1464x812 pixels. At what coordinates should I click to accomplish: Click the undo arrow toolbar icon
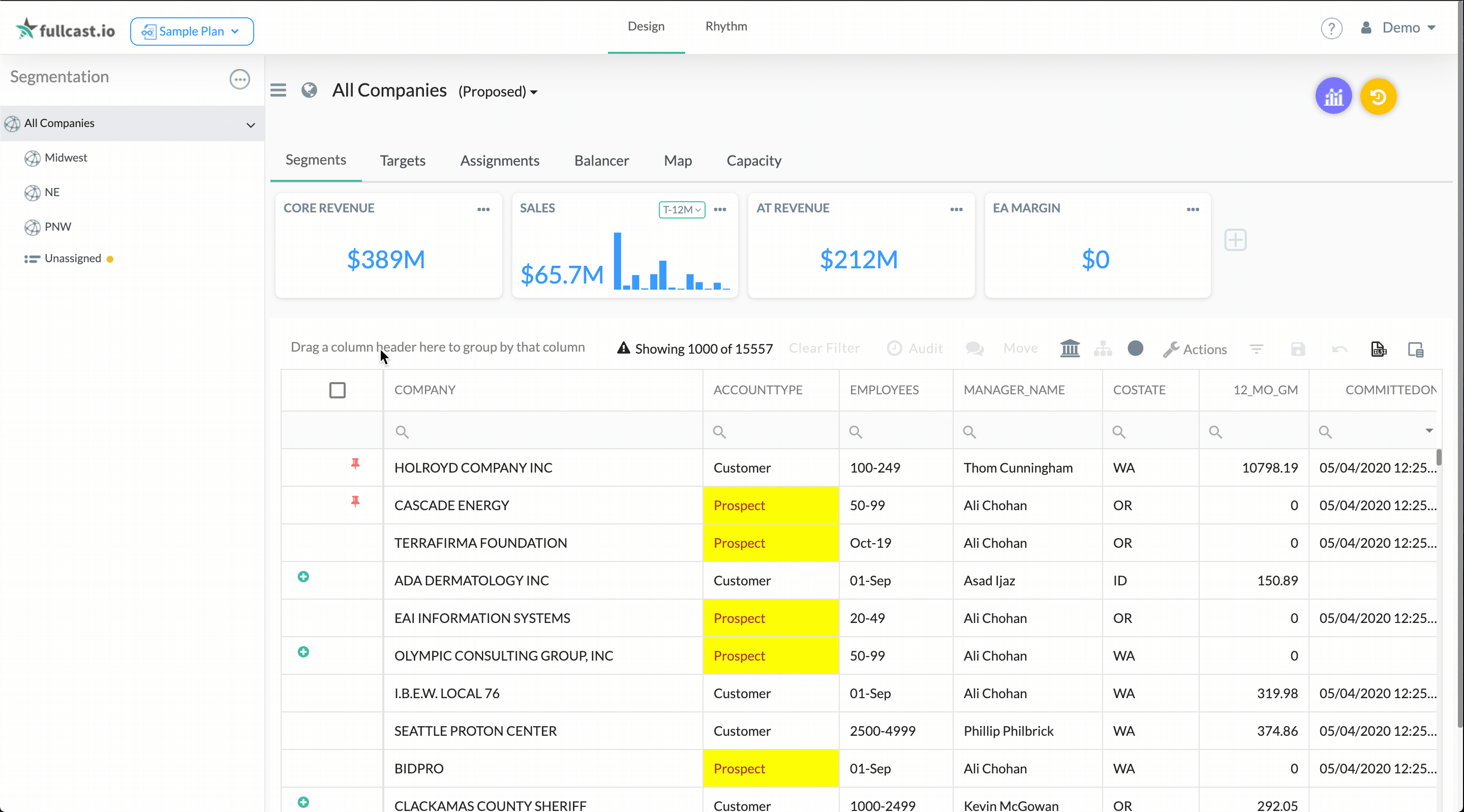pos(1339,349)
